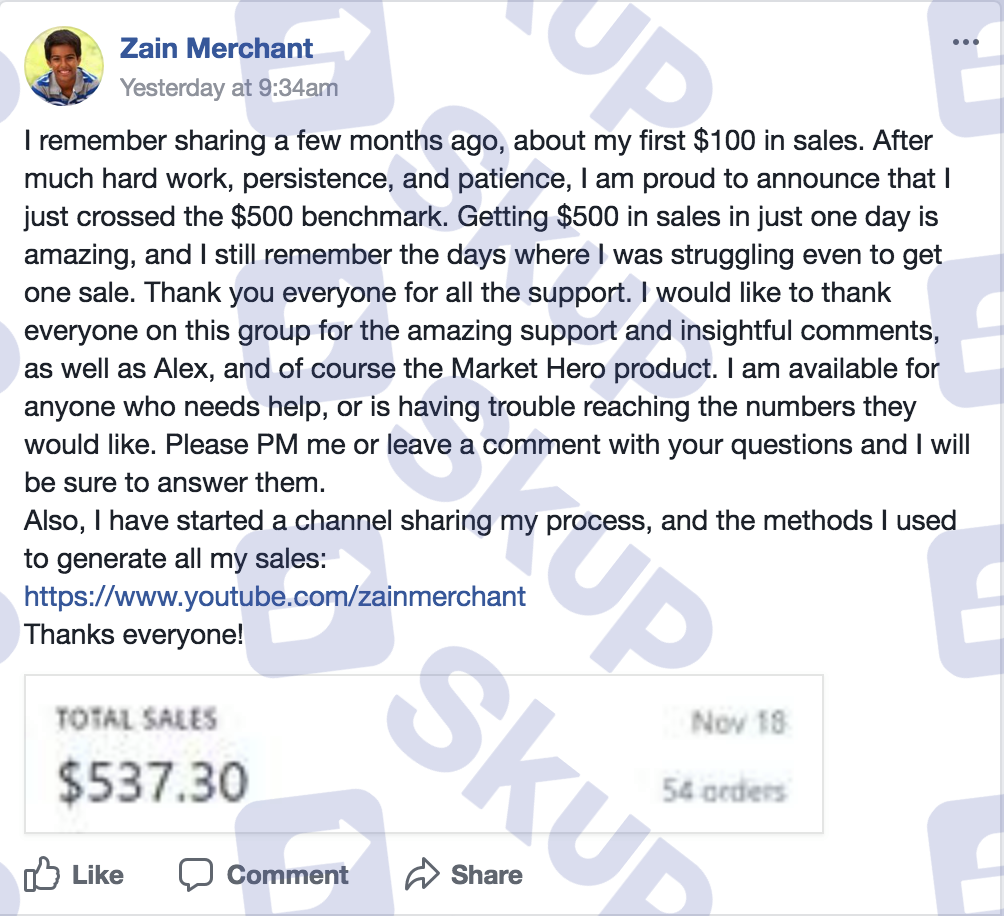Image resolution: width=1004 pixels, height=916 pixels.
Task: Click the 54 orders text in attachment
Action: pyautogui.click(x=724, y=791)
